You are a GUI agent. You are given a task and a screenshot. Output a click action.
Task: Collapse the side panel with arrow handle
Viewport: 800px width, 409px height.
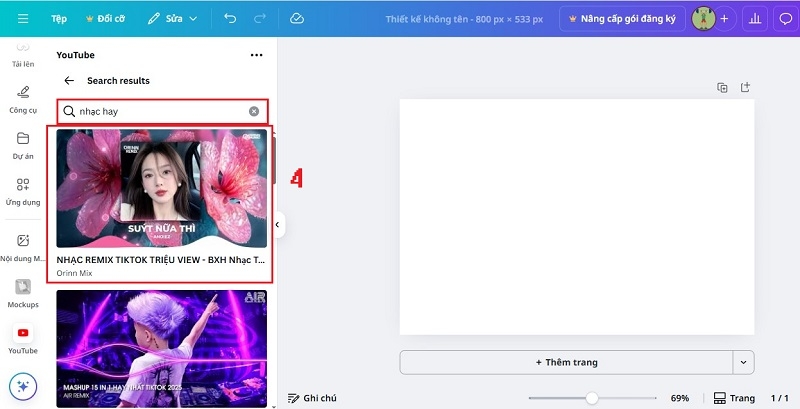pyautogui.click(x=278, y=224)
